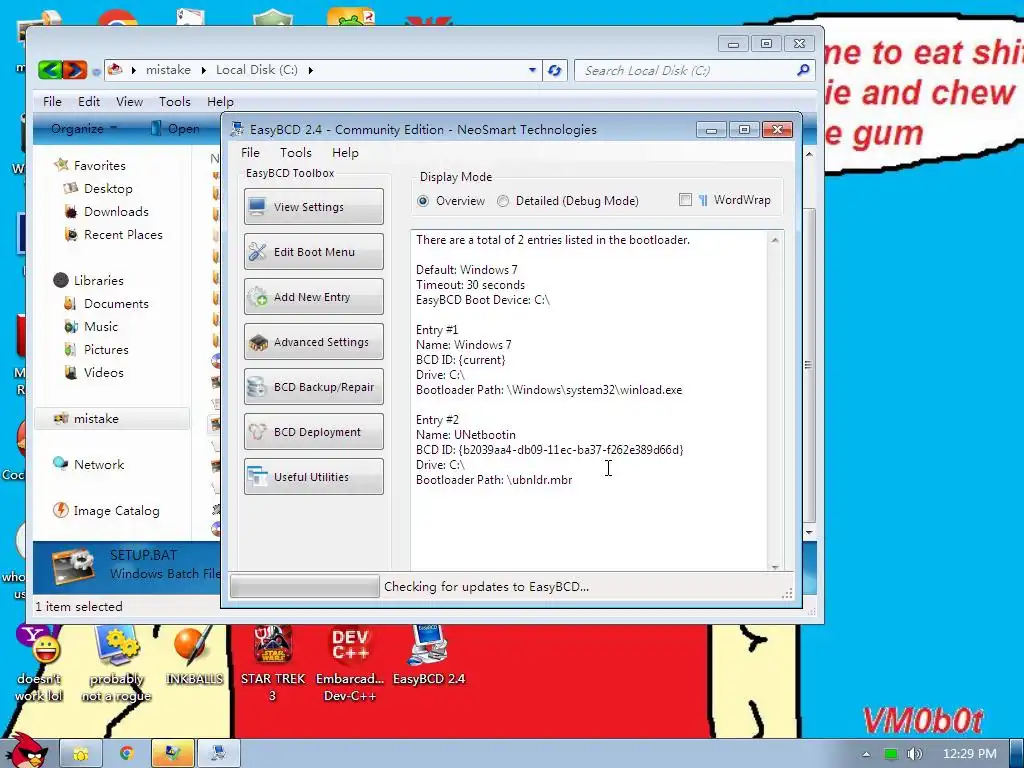
Task: Open the View Settings panel in EasyBCD
Action: pos(313,206)
